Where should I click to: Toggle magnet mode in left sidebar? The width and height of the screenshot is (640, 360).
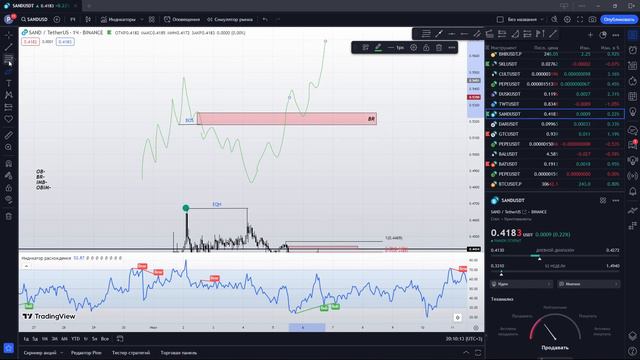click(9, 164)
